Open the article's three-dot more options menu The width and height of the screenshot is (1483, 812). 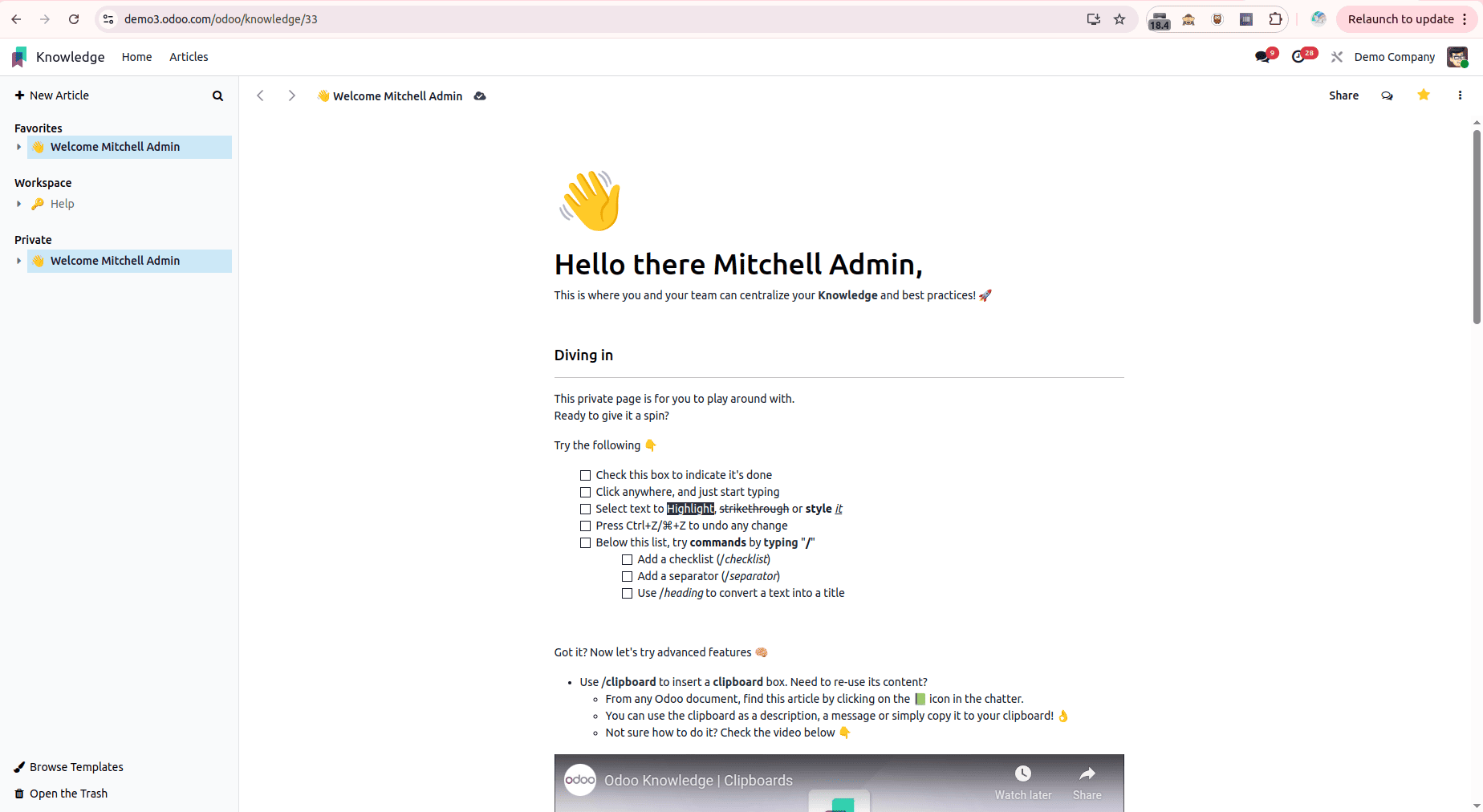tap(1460, 95)
